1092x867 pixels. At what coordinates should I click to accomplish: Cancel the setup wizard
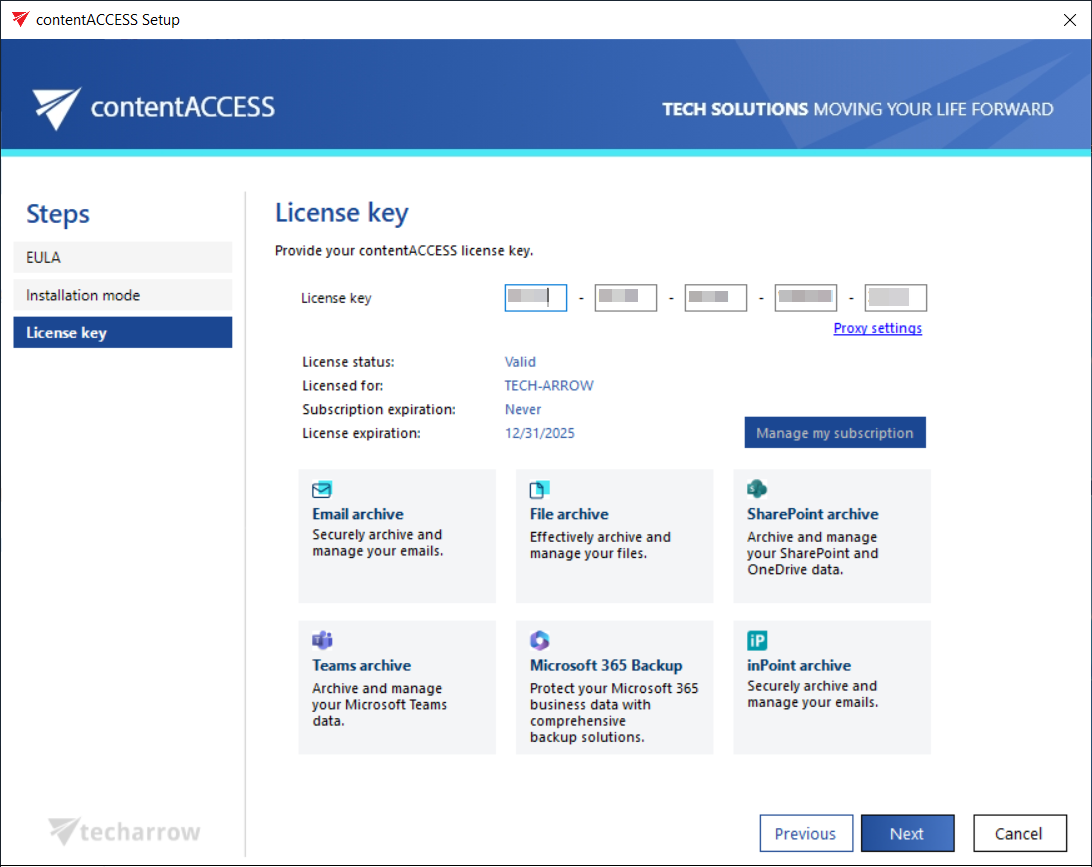pos(1018,834)
